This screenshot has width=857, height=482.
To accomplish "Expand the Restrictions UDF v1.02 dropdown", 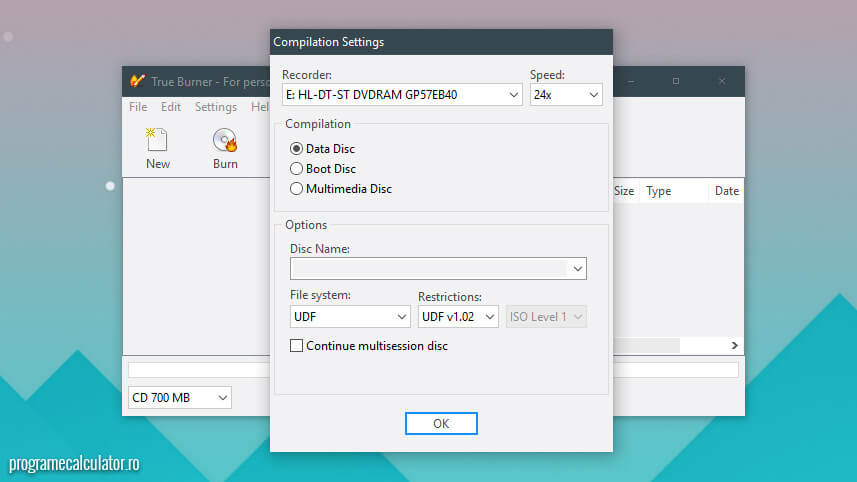I will pos(488,317).
